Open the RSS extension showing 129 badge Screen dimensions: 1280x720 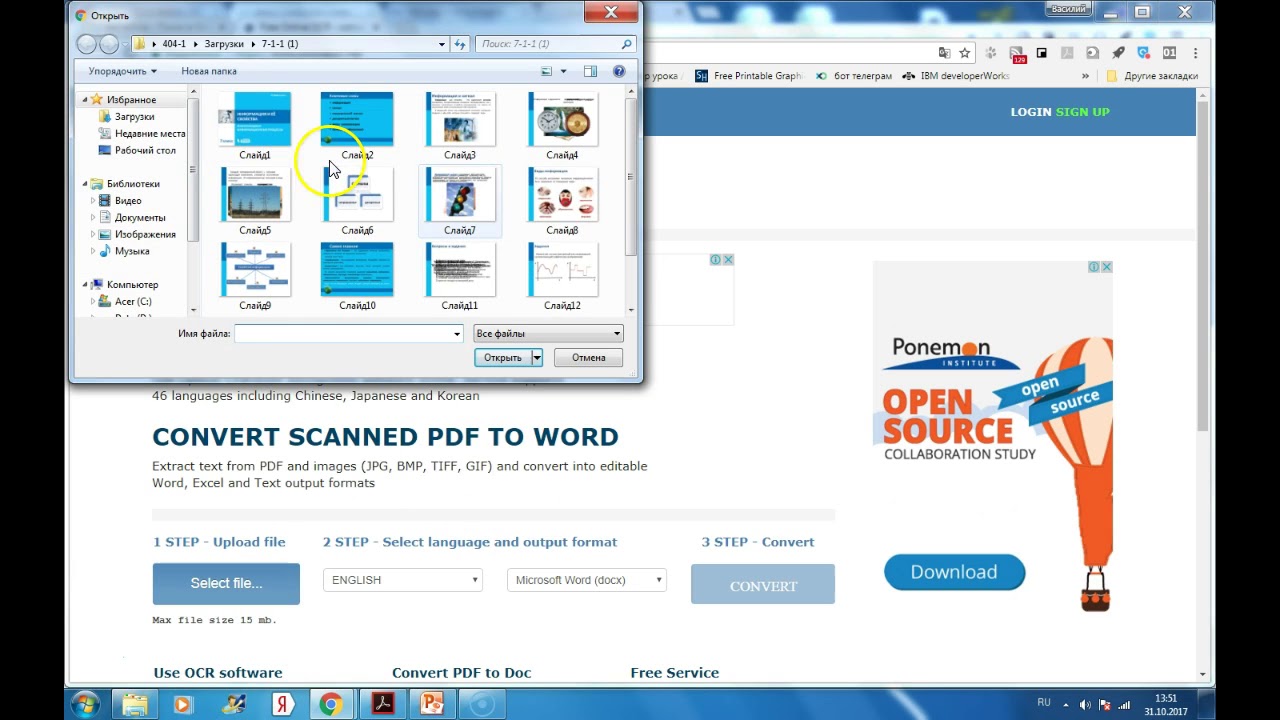click(x=1017, y=53)
